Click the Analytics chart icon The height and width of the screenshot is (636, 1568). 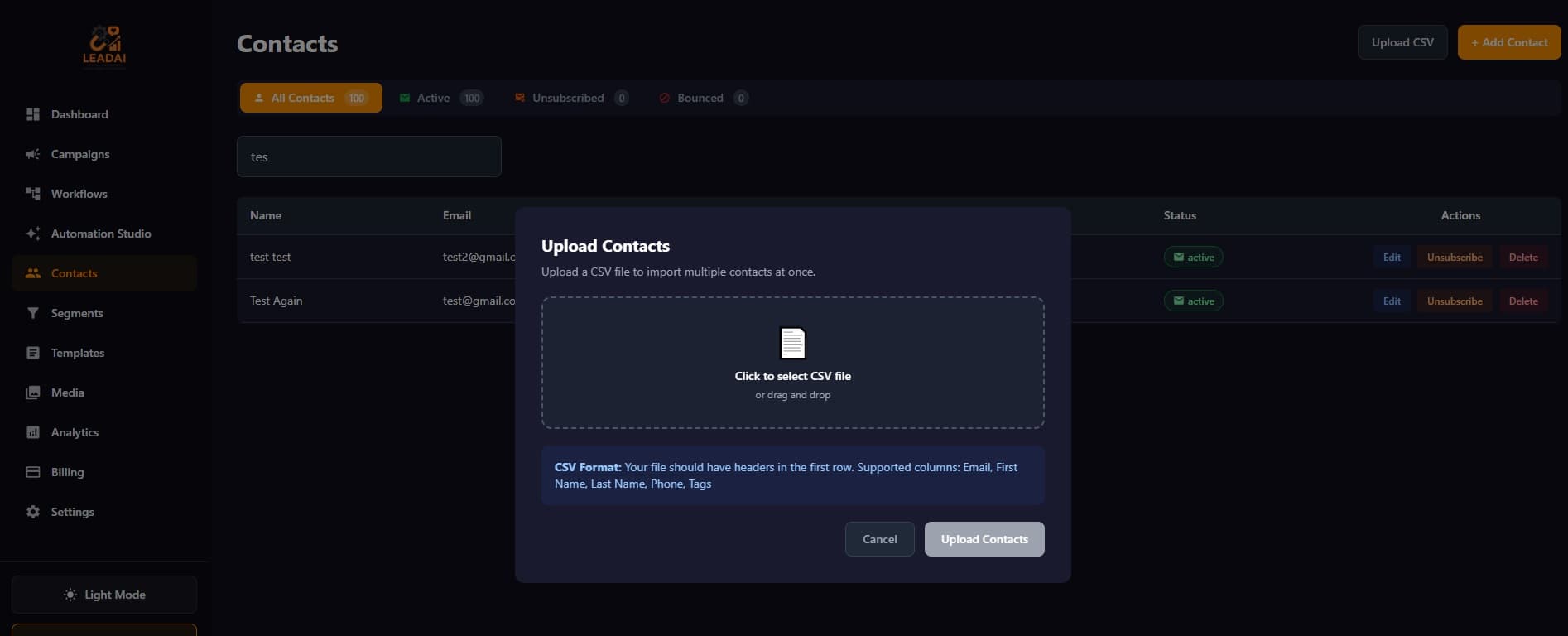point(33,432)
